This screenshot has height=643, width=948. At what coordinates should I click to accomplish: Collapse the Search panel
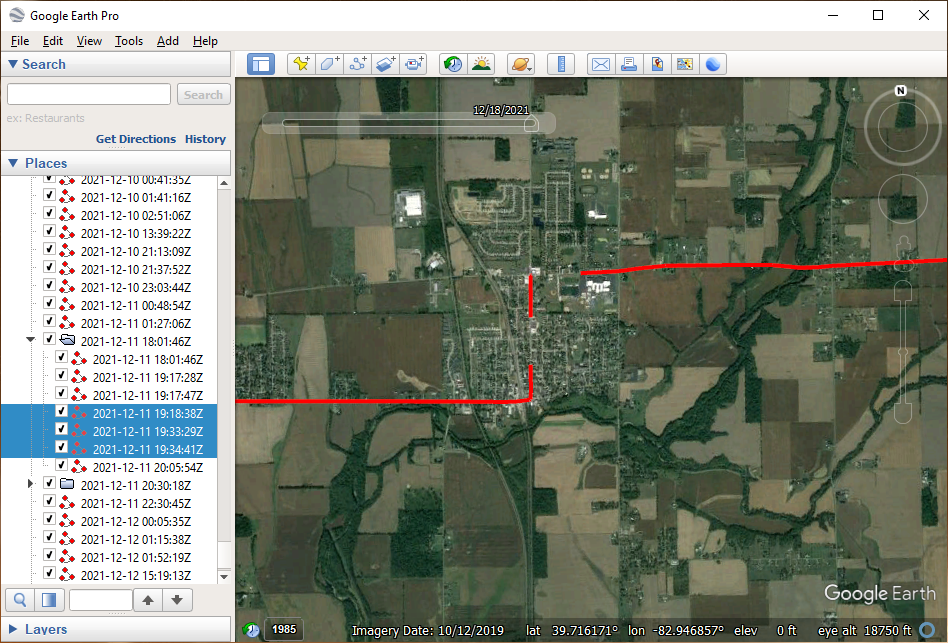pos(12,64)
